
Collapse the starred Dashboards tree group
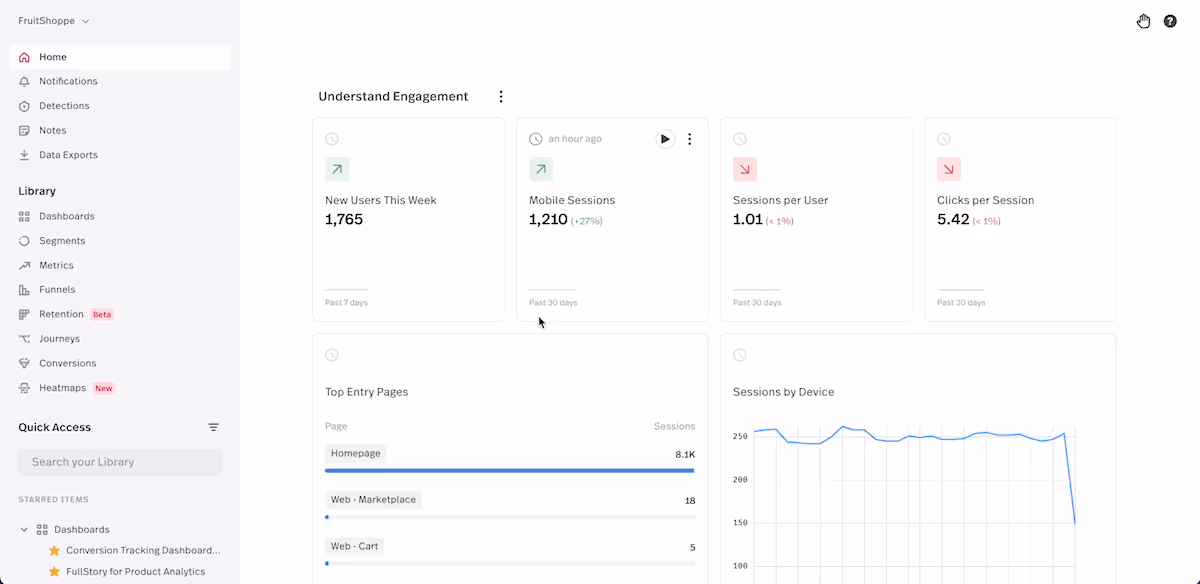click(x=24, y=529)
